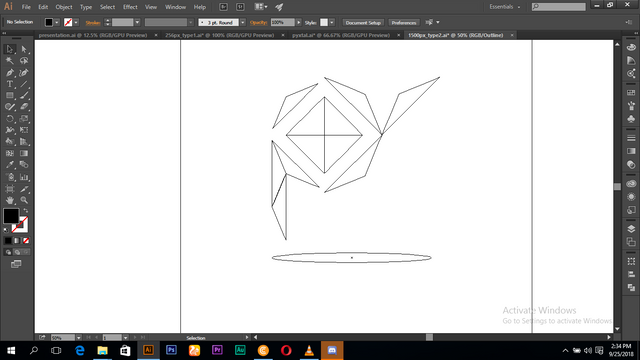Click the horizontal scrollbar thumb
This screenshot has width=640, height=360.
point(429,337)
